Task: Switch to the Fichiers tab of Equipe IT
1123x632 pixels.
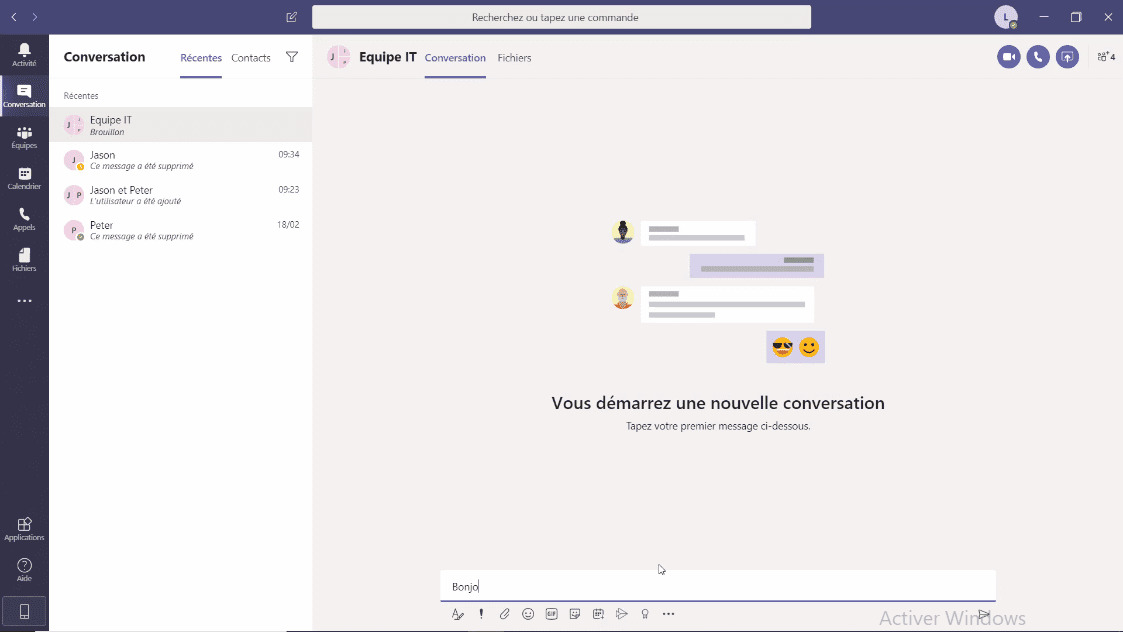Action: (x=514, y=58)
